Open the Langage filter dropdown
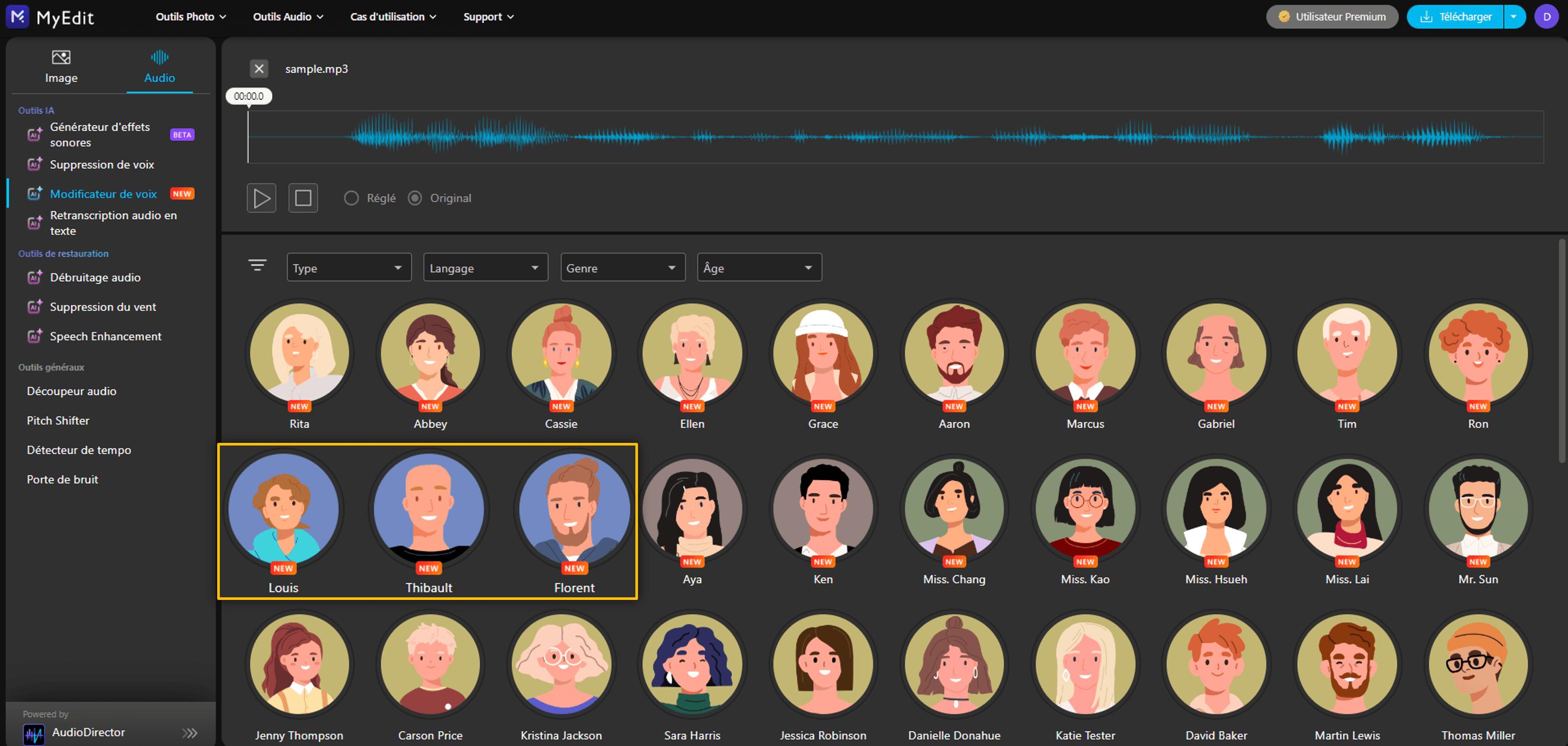1568x746 pixels. click(485, 268)
